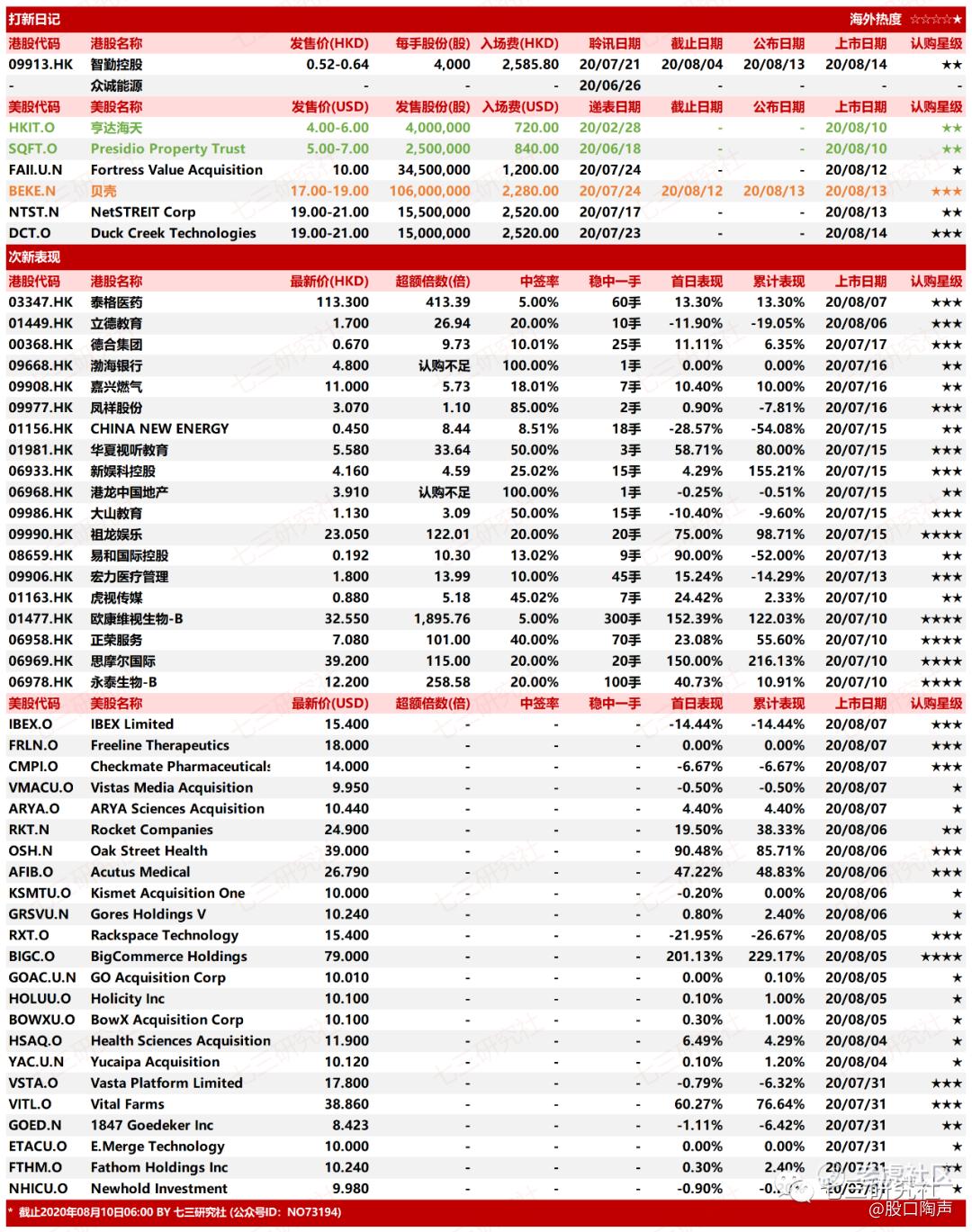This screenshot has width=972, height=1232.
Task: Click stock code 09908.HK
Action: (x=40, y=387)
